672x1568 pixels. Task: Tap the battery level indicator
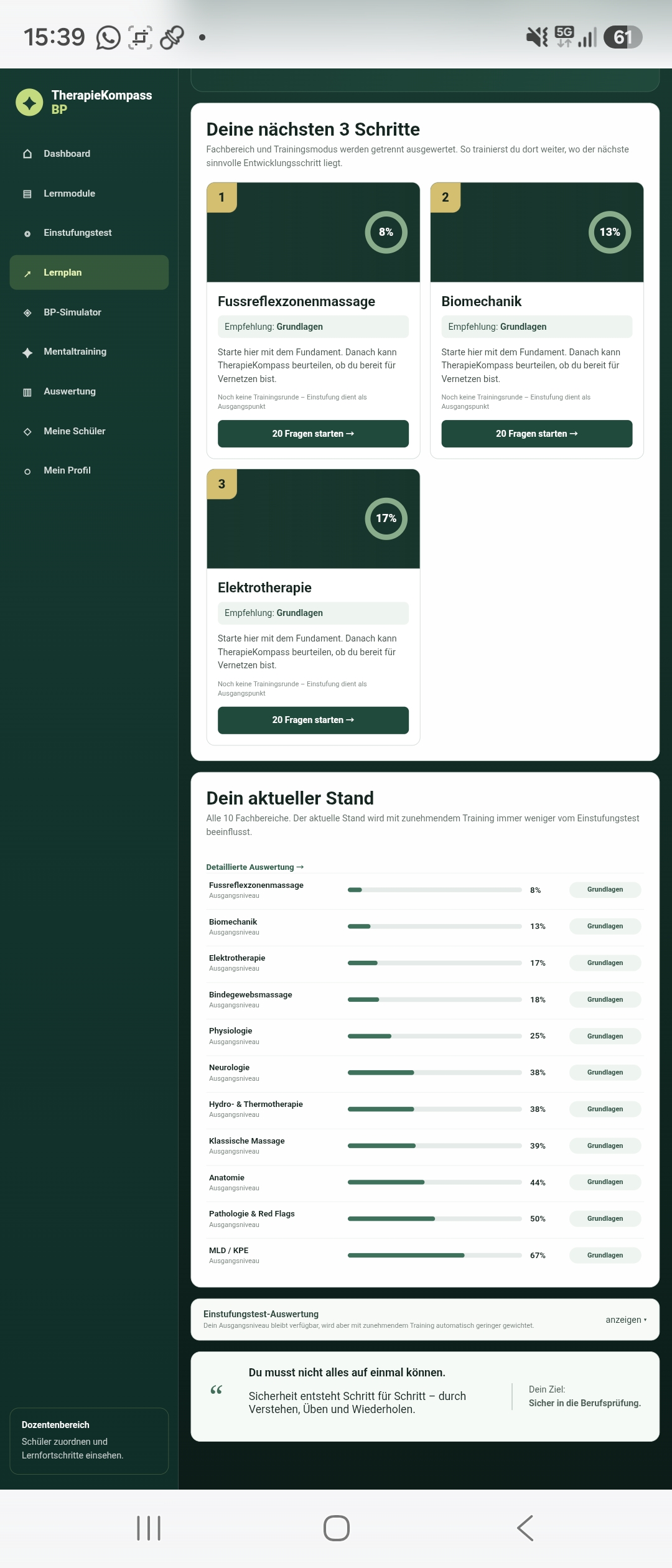[x=623, y=37]
